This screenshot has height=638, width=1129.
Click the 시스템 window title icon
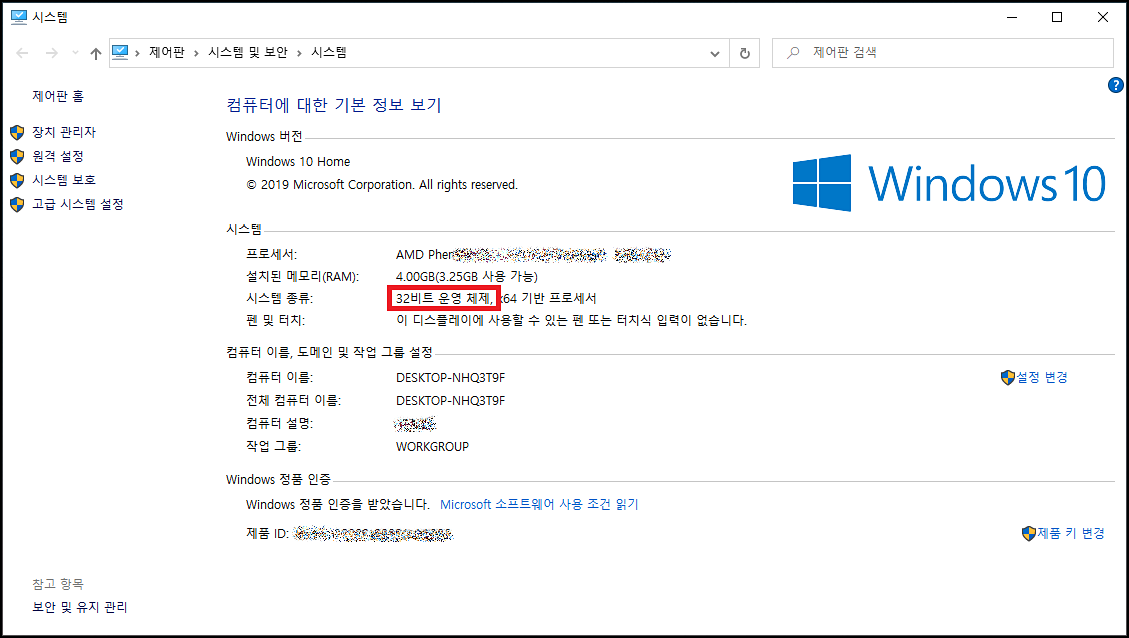19,17
